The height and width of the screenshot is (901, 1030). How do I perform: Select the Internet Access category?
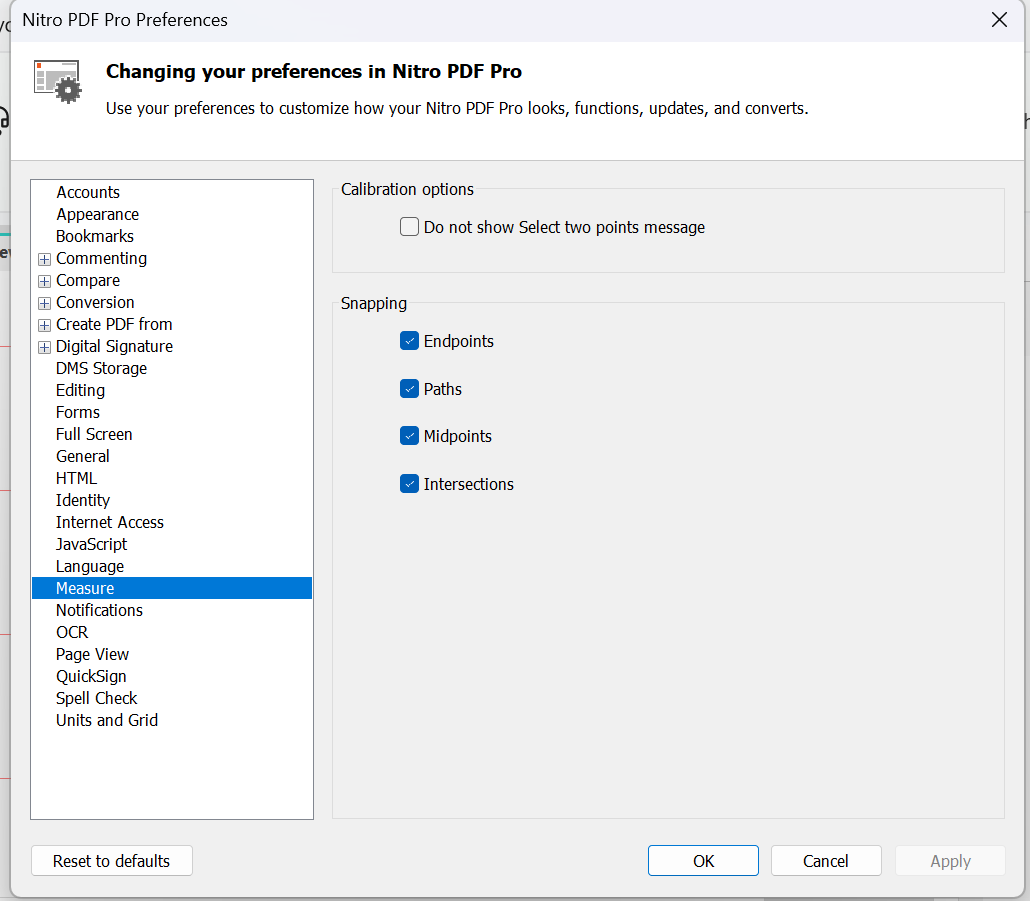pos(110,523)
